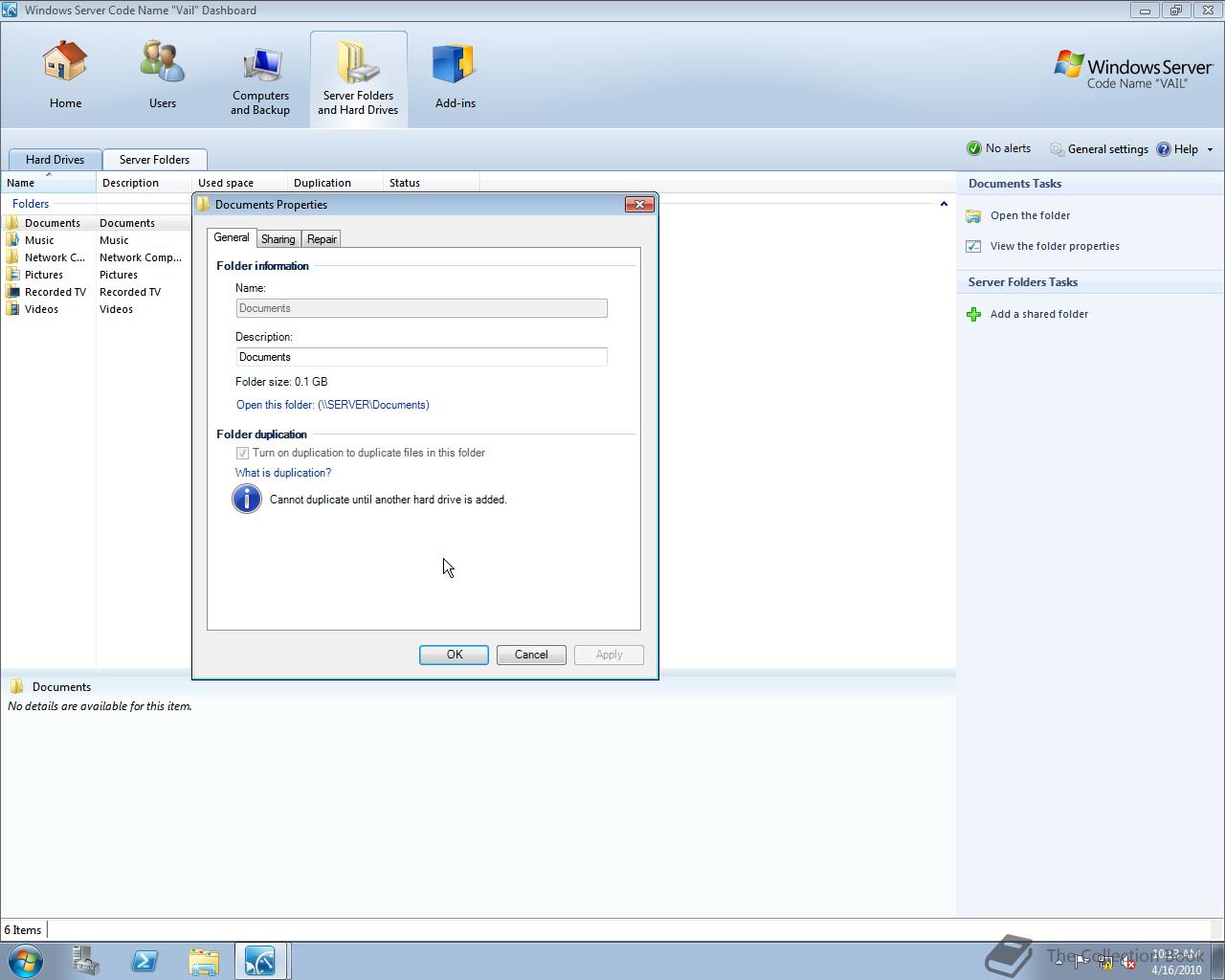This screenshot has height=980, width=1225.
Task: Click the Open the folder task link
Action: coord(1030,215)
